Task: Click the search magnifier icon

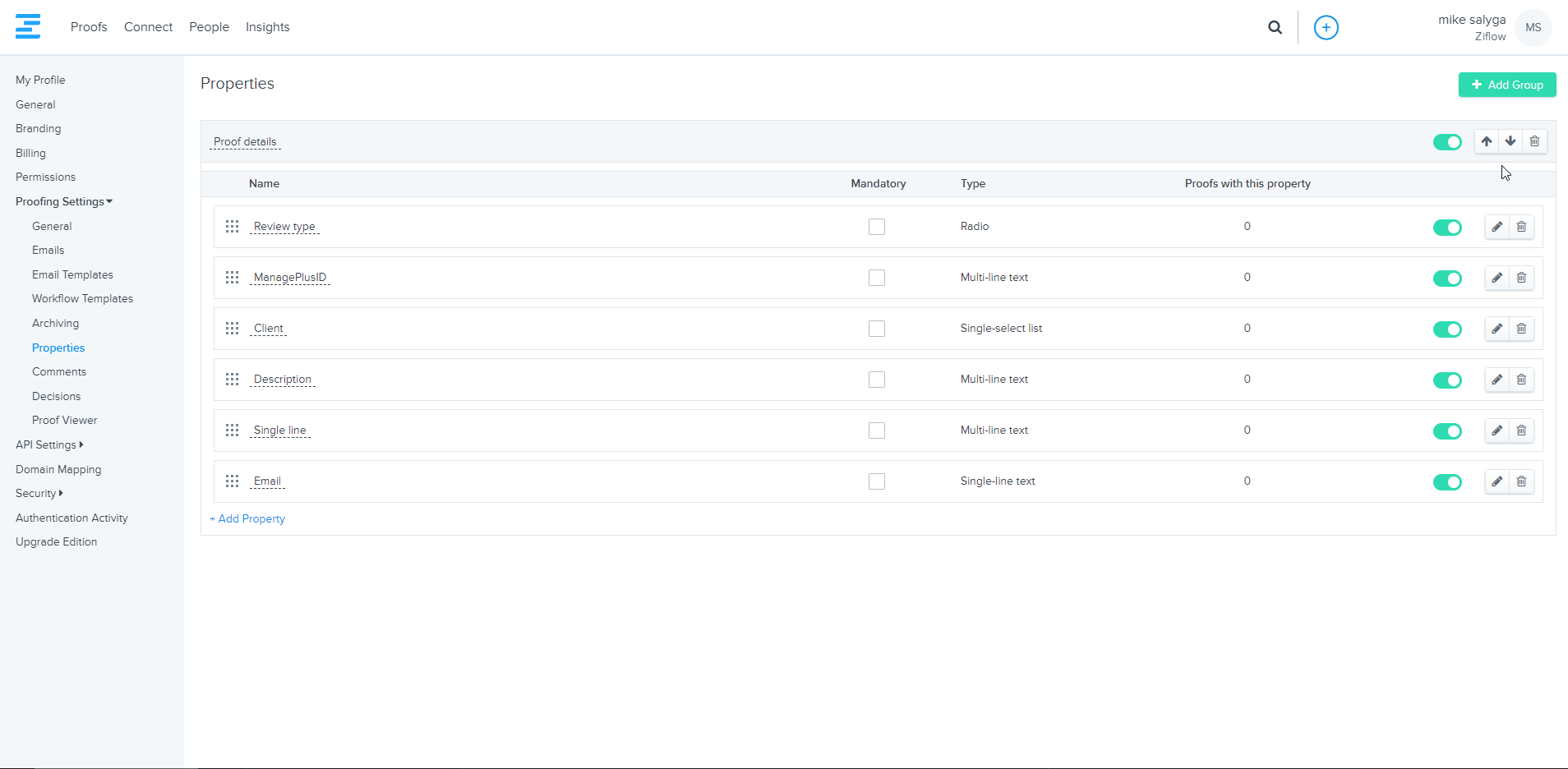Action: click(1275, 27)
